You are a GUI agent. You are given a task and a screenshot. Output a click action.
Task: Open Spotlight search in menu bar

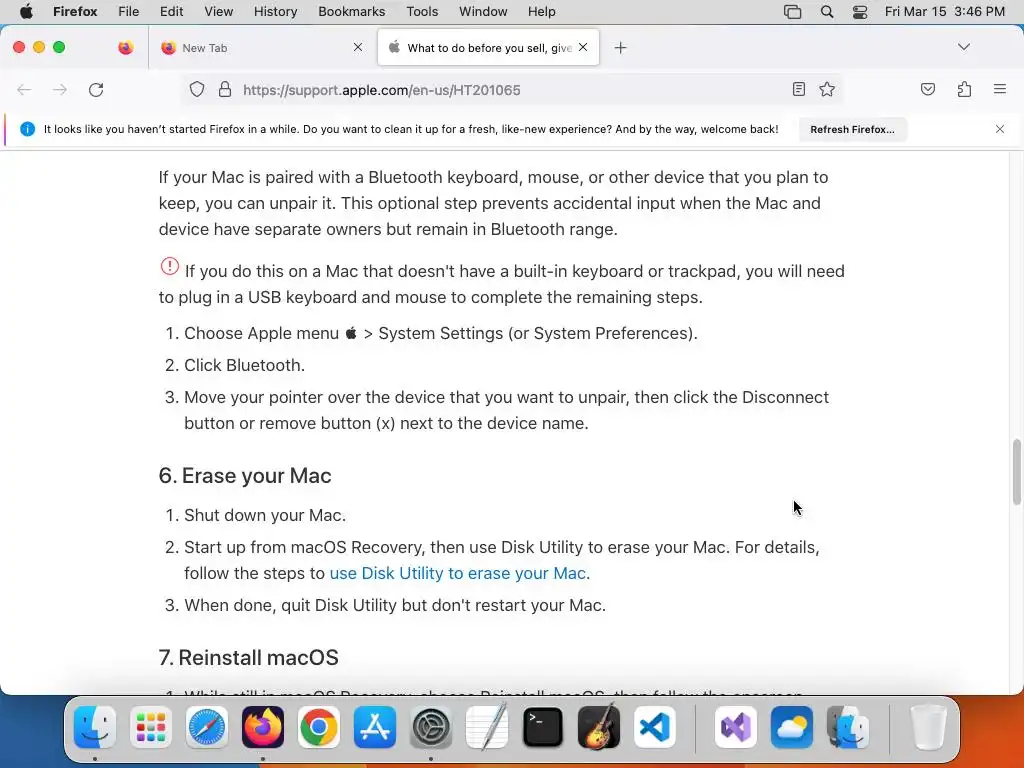pyautogui.click(x=827, y=12)
